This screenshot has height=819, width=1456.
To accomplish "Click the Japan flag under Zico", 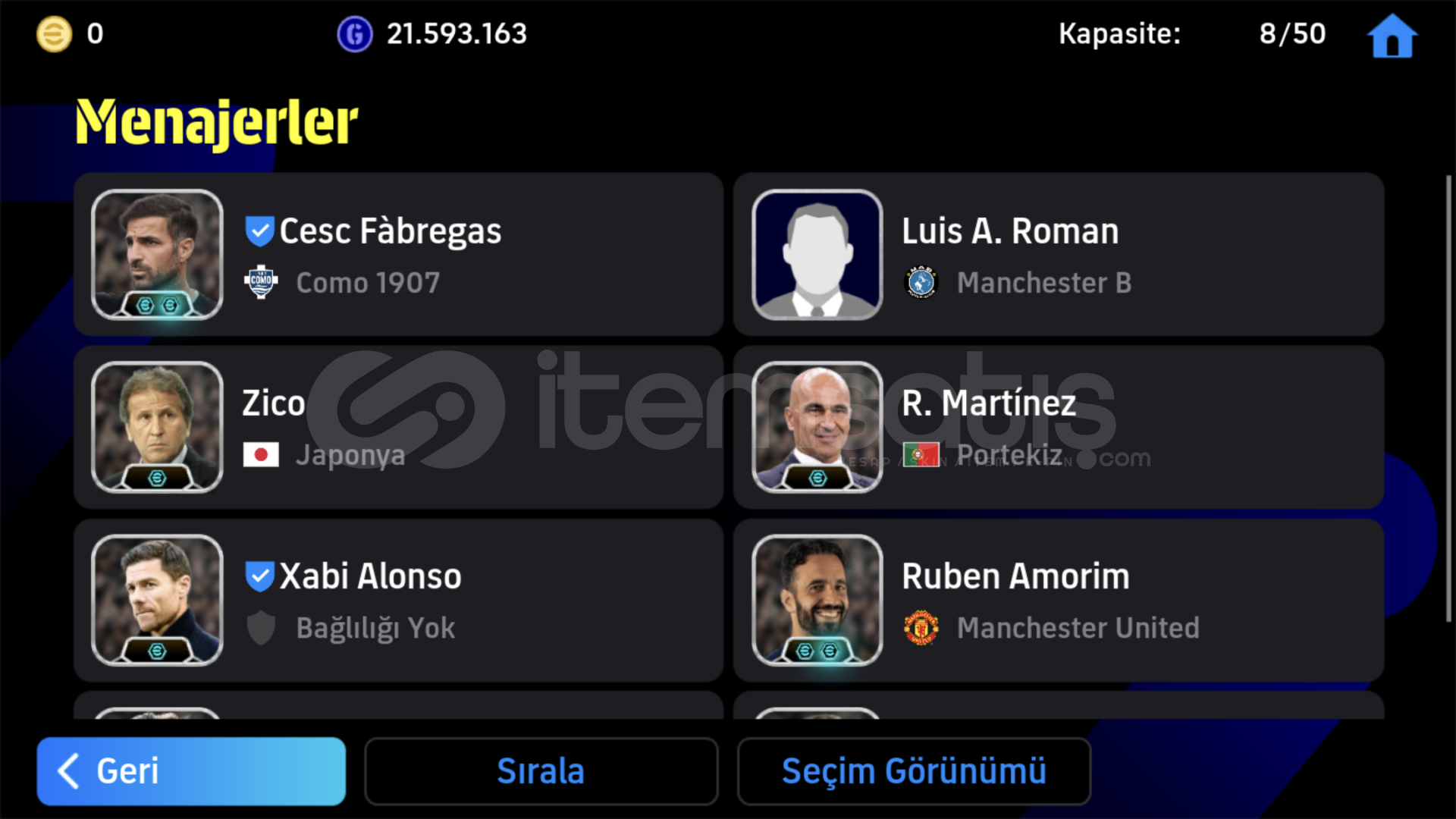I will click(x=261, y=455).
